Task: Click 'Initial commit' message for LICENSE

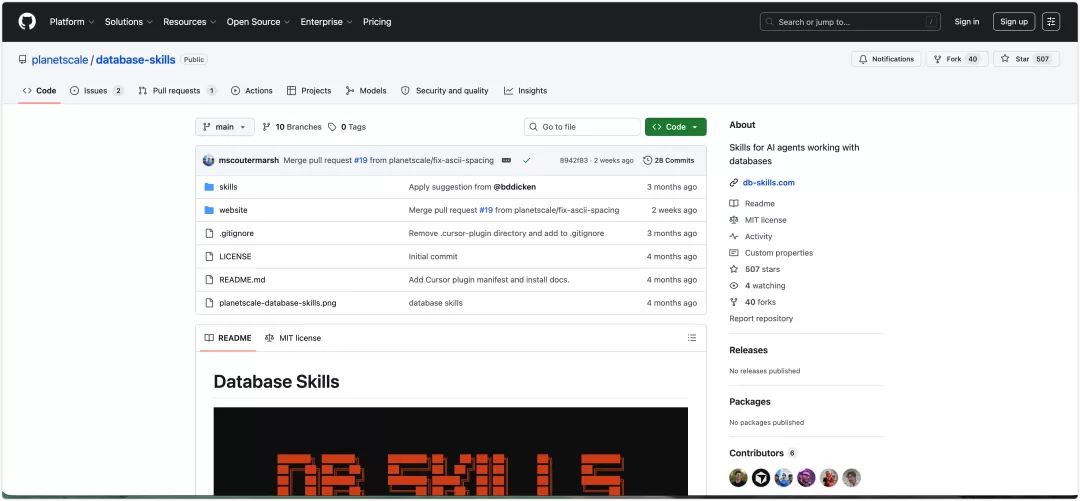Action: [x=433, y=256]
